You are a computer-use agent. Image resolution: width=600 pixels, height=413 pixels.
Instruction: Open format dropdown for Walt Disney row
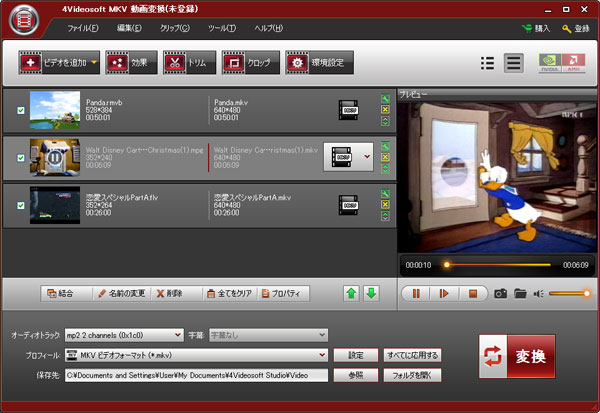tap(367, 157)
